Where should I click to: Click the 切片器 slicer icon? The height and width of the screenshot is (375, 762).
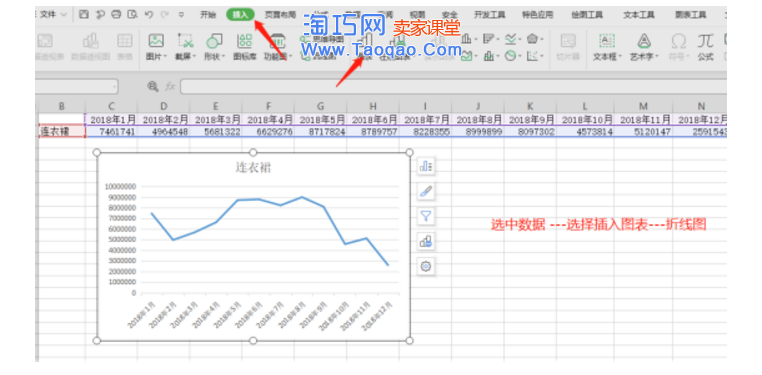568,41
